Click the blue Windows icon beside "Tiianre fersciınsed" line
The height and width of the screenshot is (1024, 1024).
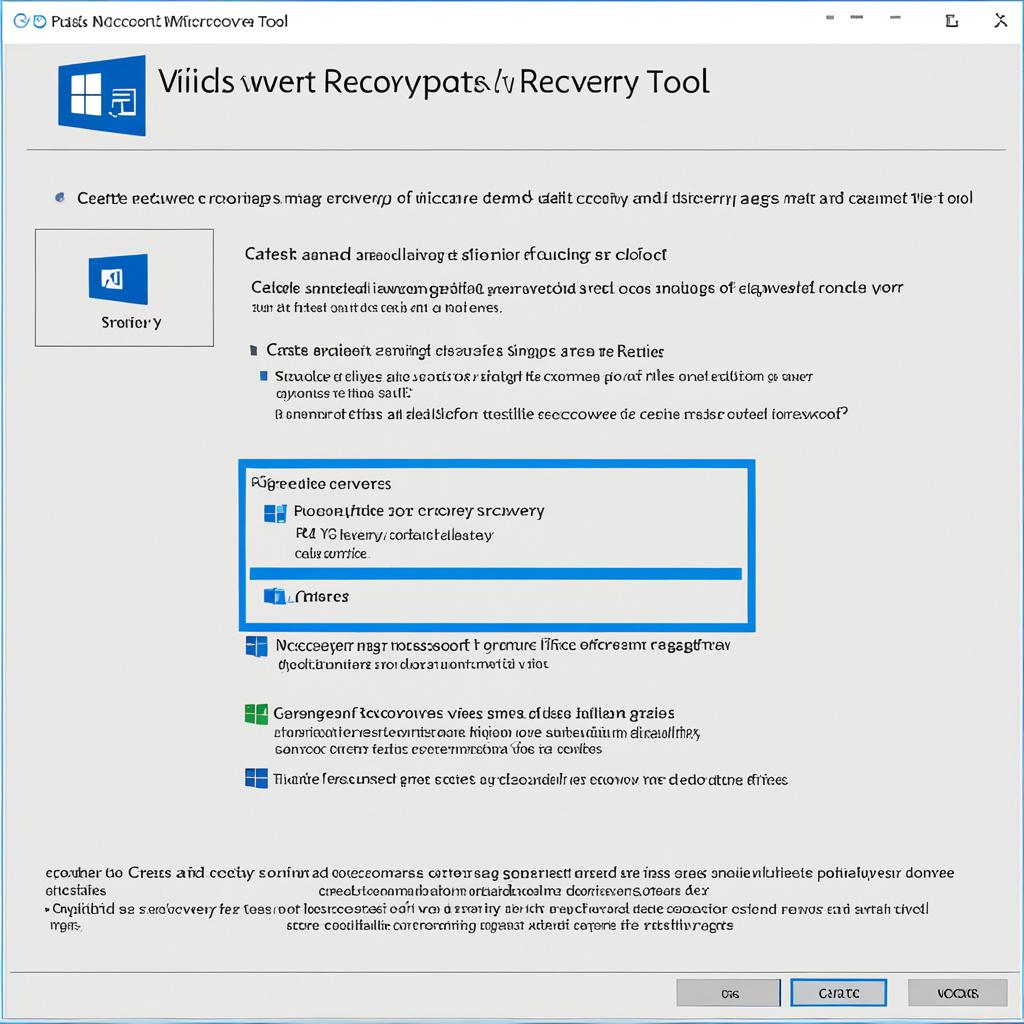pos(256,778)
